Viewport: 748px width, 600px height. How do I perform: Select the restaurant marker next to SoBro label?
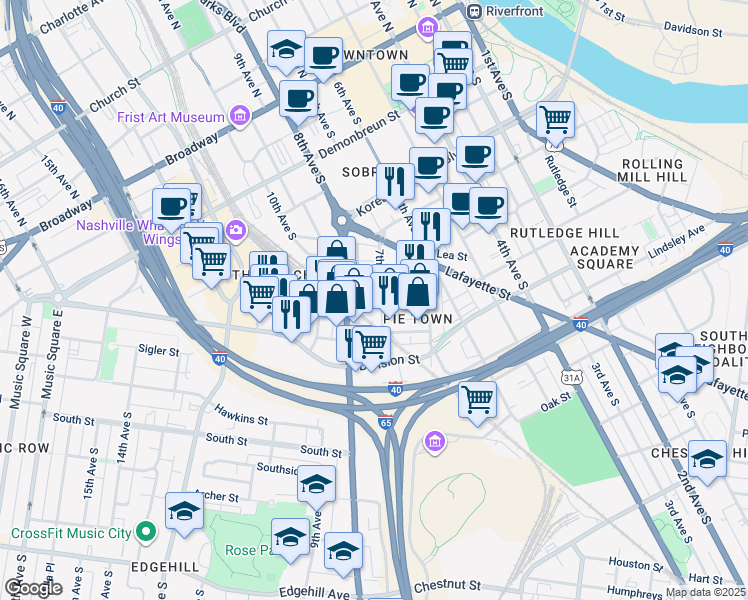(395, 183)
